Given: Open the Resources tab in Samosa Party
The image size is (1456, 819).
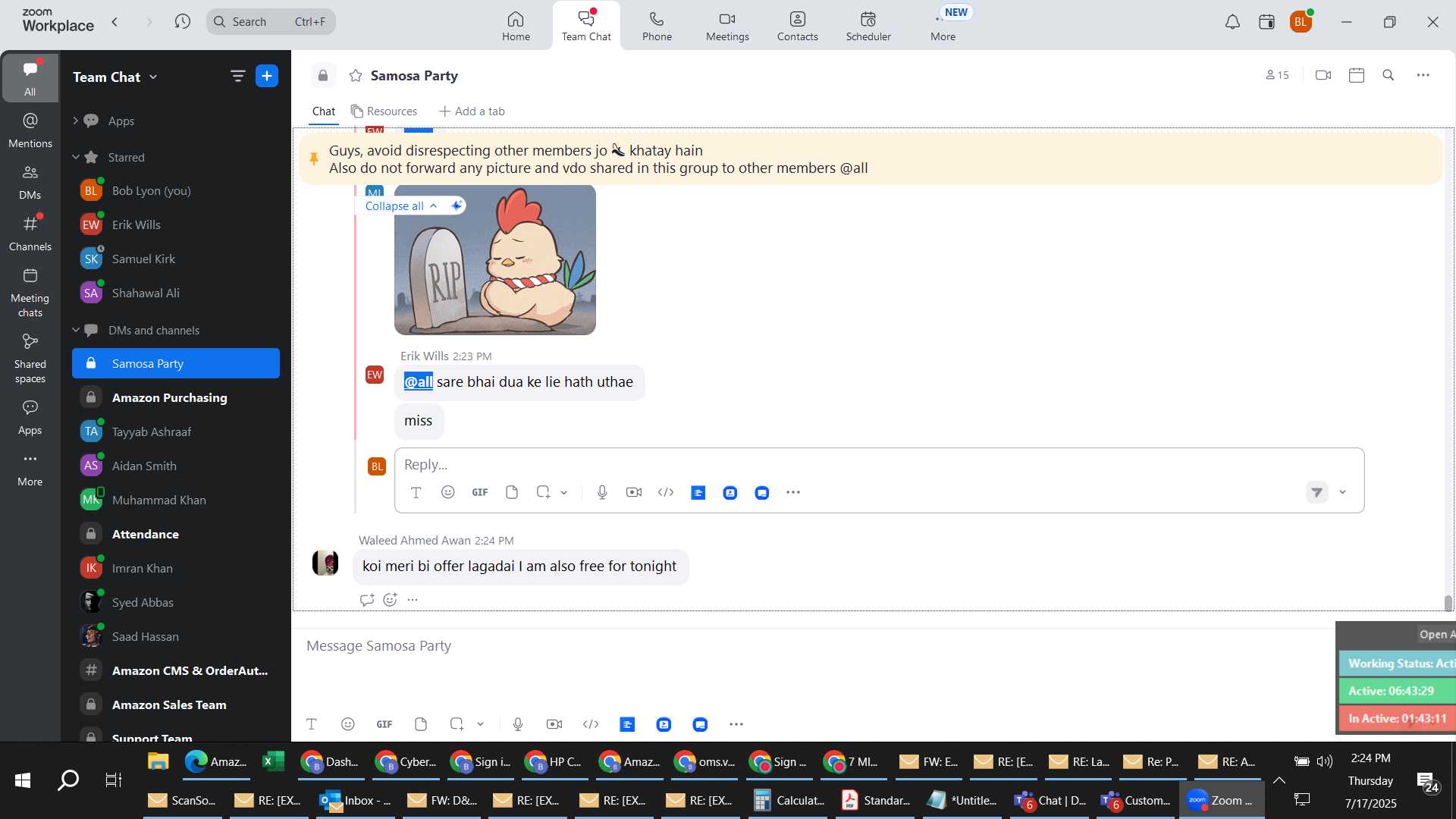Looking at the screenshot, I should pos(384,111).
